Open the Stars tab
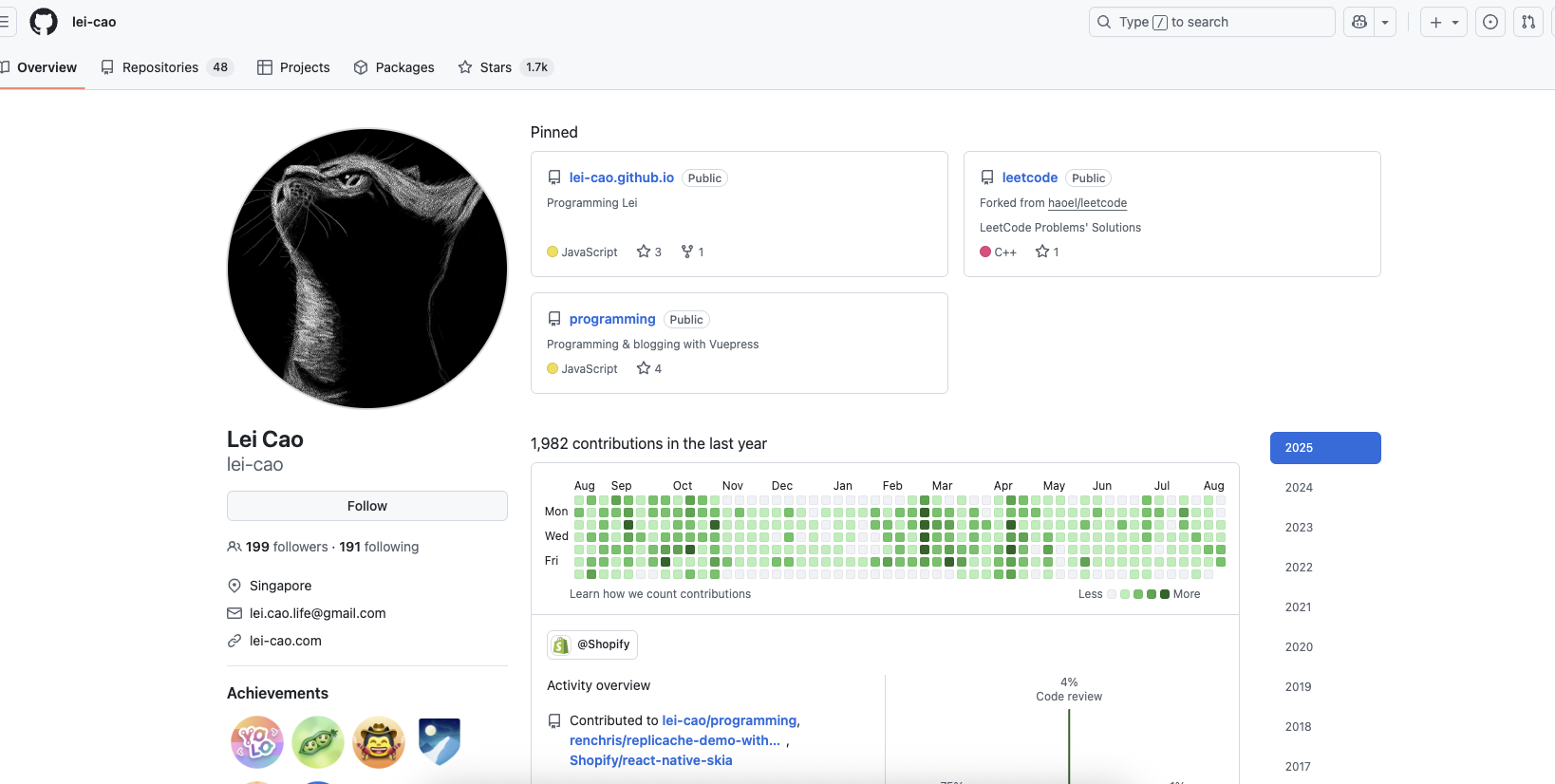Screen dimensions: 1555x784 click(505, 67)
